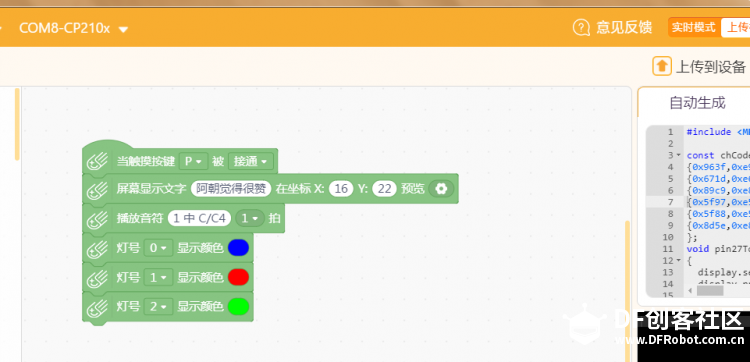The width and height of the screenshot is (750, 362).
Task: Click the #include line of code
Action: point(718,132)
